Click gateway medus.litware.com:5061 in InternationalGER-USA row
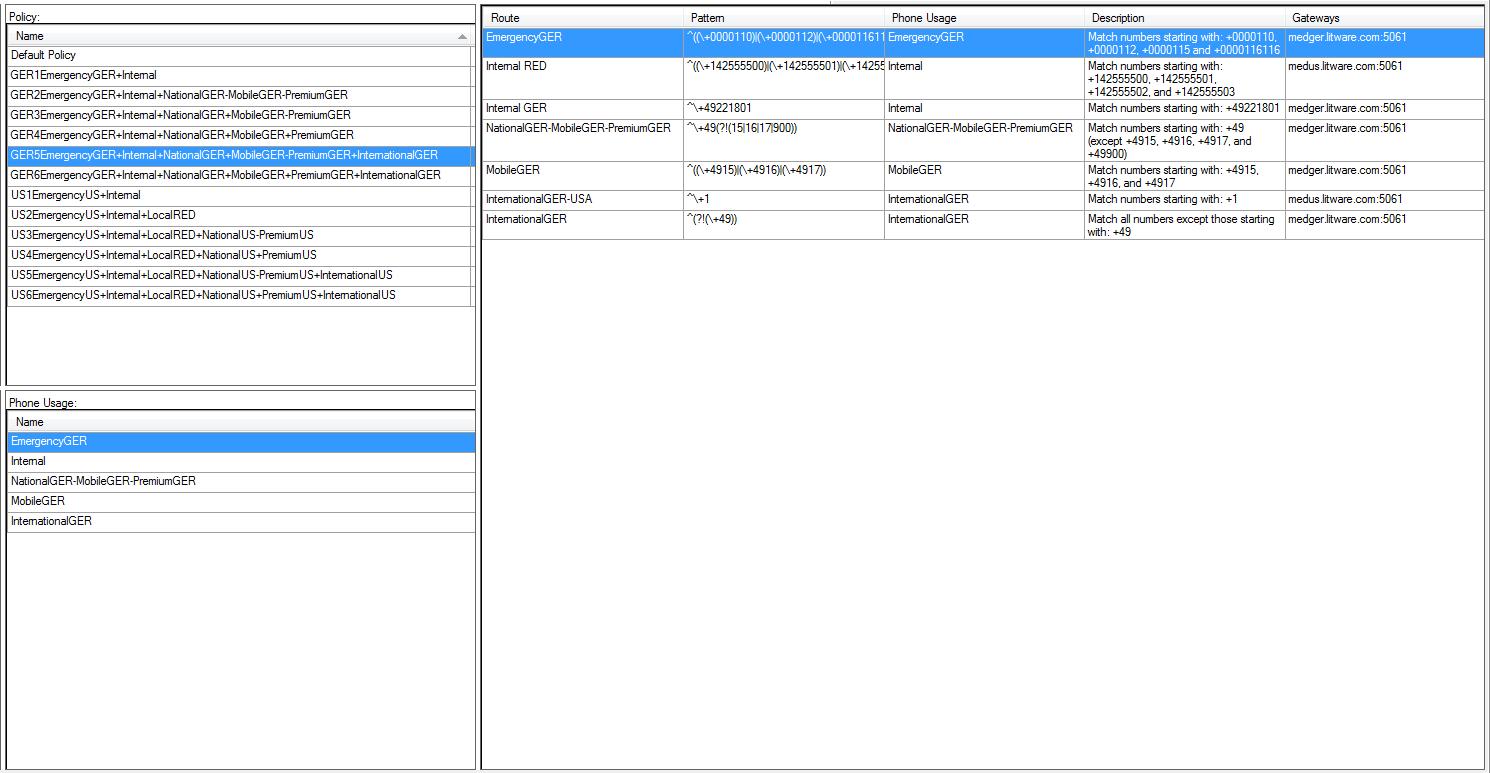 point(1385,200)
